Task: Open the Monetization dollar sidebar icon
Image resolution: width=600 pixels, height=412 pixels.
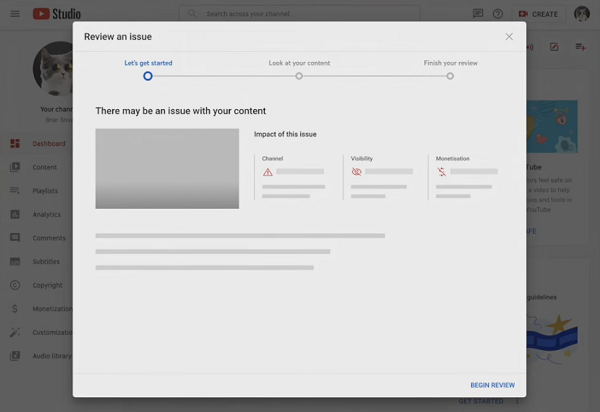Action: click(15, 309)
